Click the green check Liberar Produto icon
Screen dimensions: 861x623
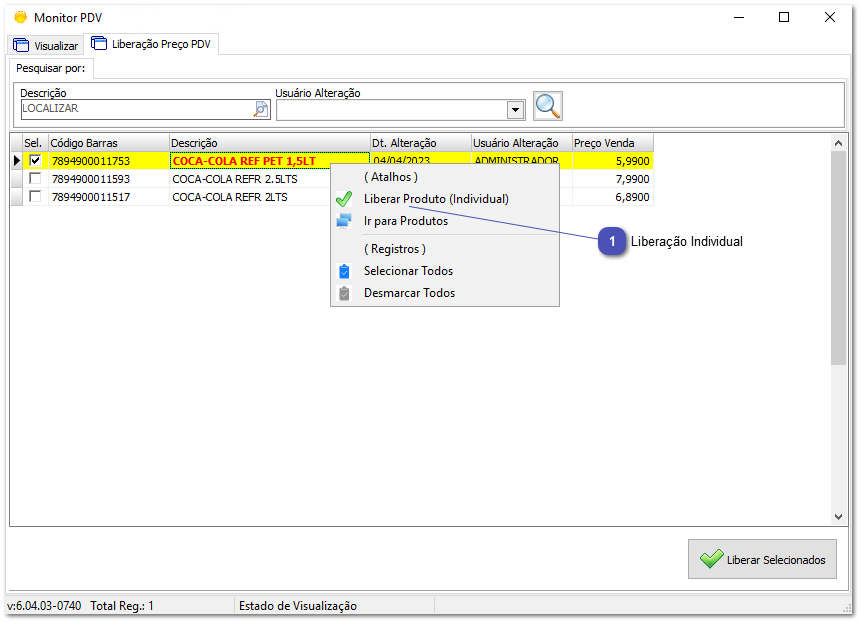point(344,199)
